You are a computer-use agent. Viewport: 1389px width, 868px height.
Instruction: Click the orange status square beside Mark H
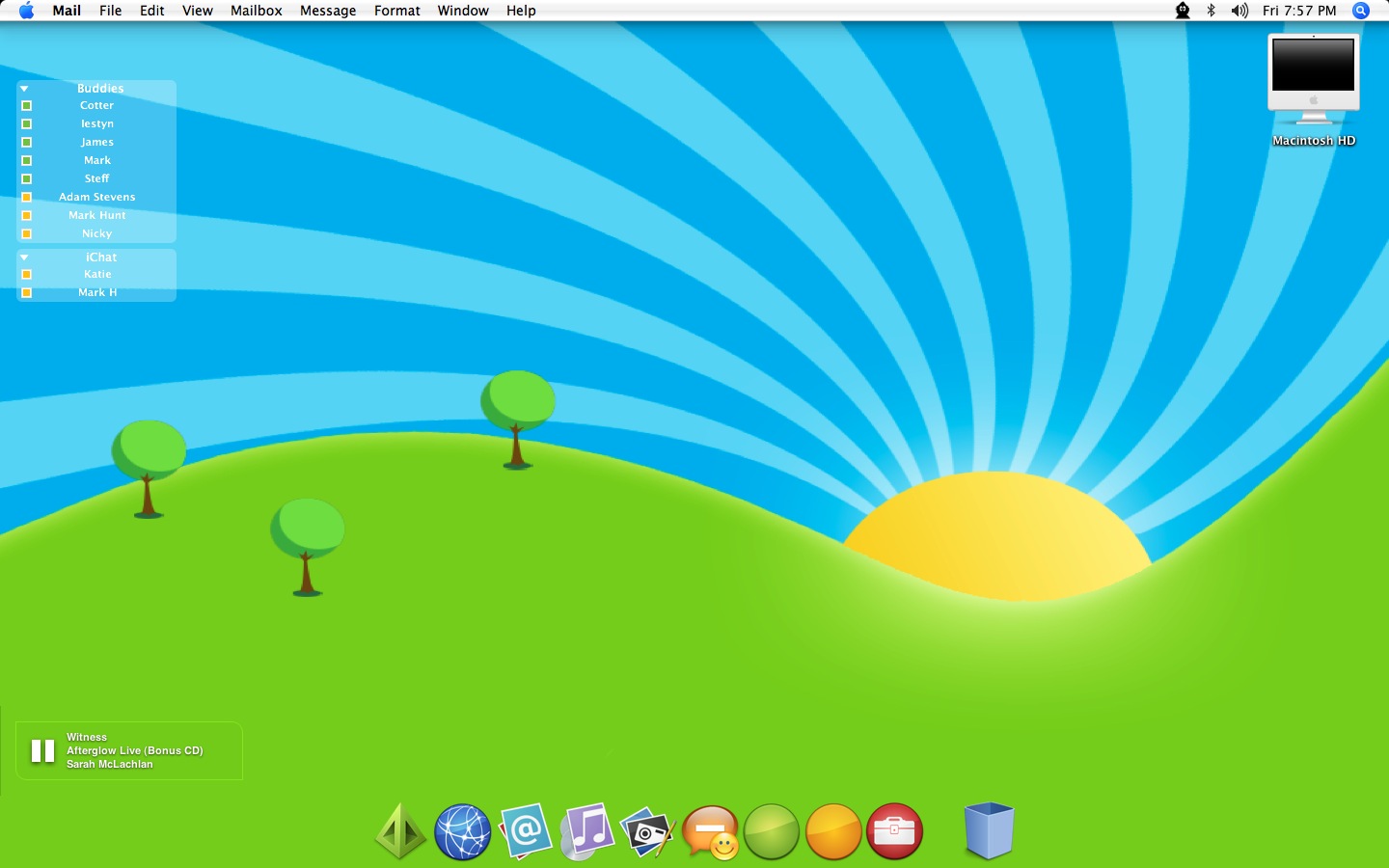[27, 292]
